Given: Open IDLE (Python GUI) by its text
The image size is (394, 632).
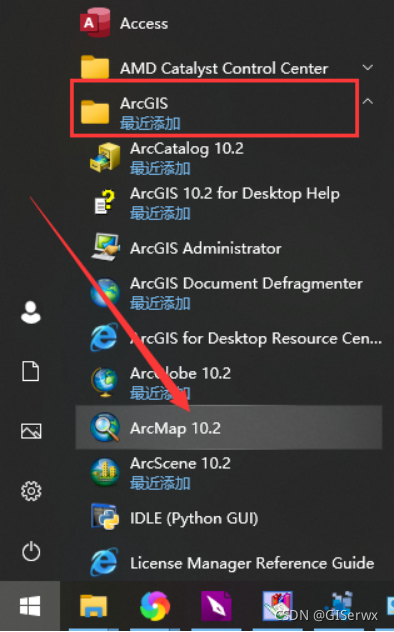Looking at the screenshot, I should [x=194, y=518].
